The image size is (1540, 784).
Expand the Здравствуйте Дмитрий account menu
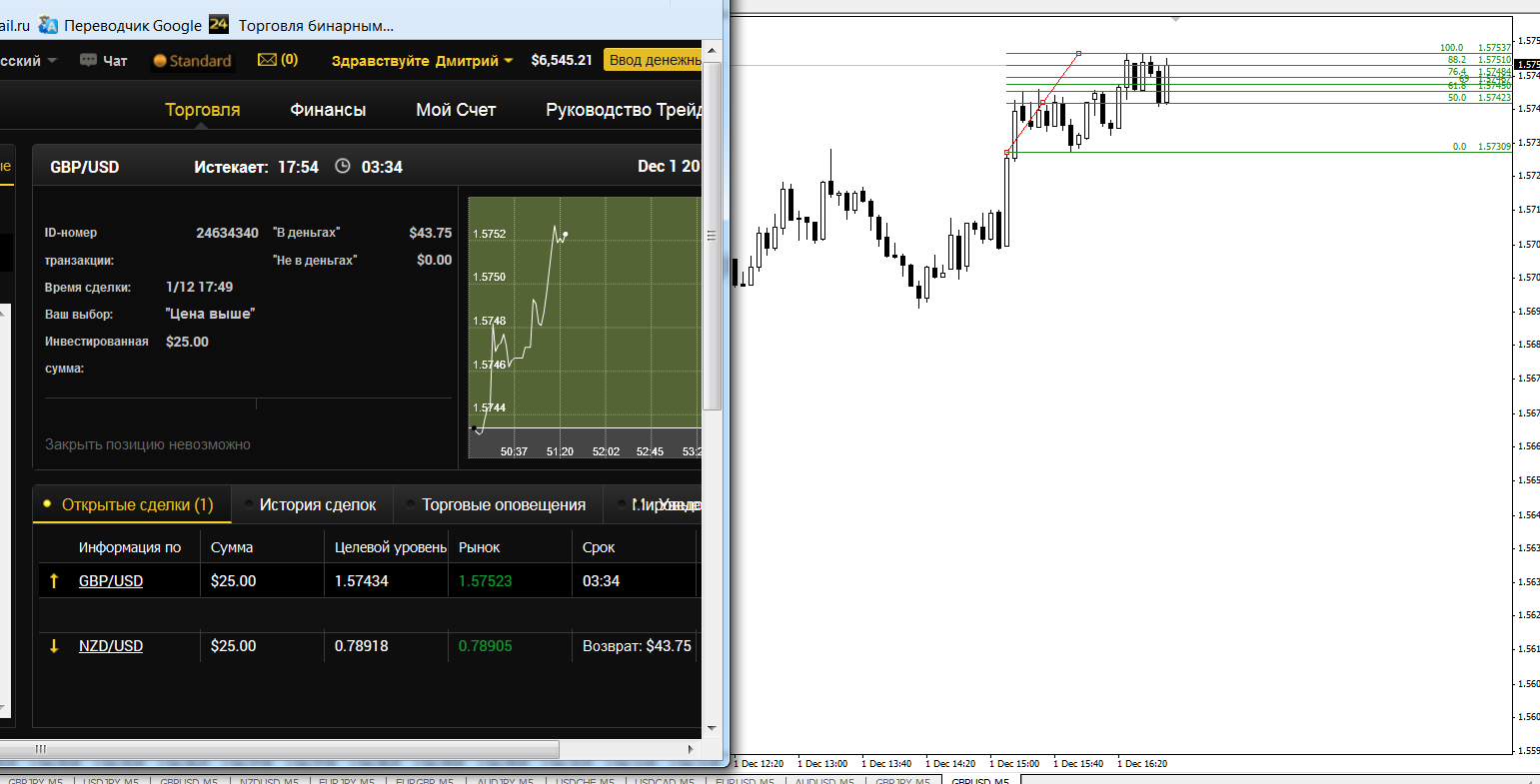click(x=422, y=61)
